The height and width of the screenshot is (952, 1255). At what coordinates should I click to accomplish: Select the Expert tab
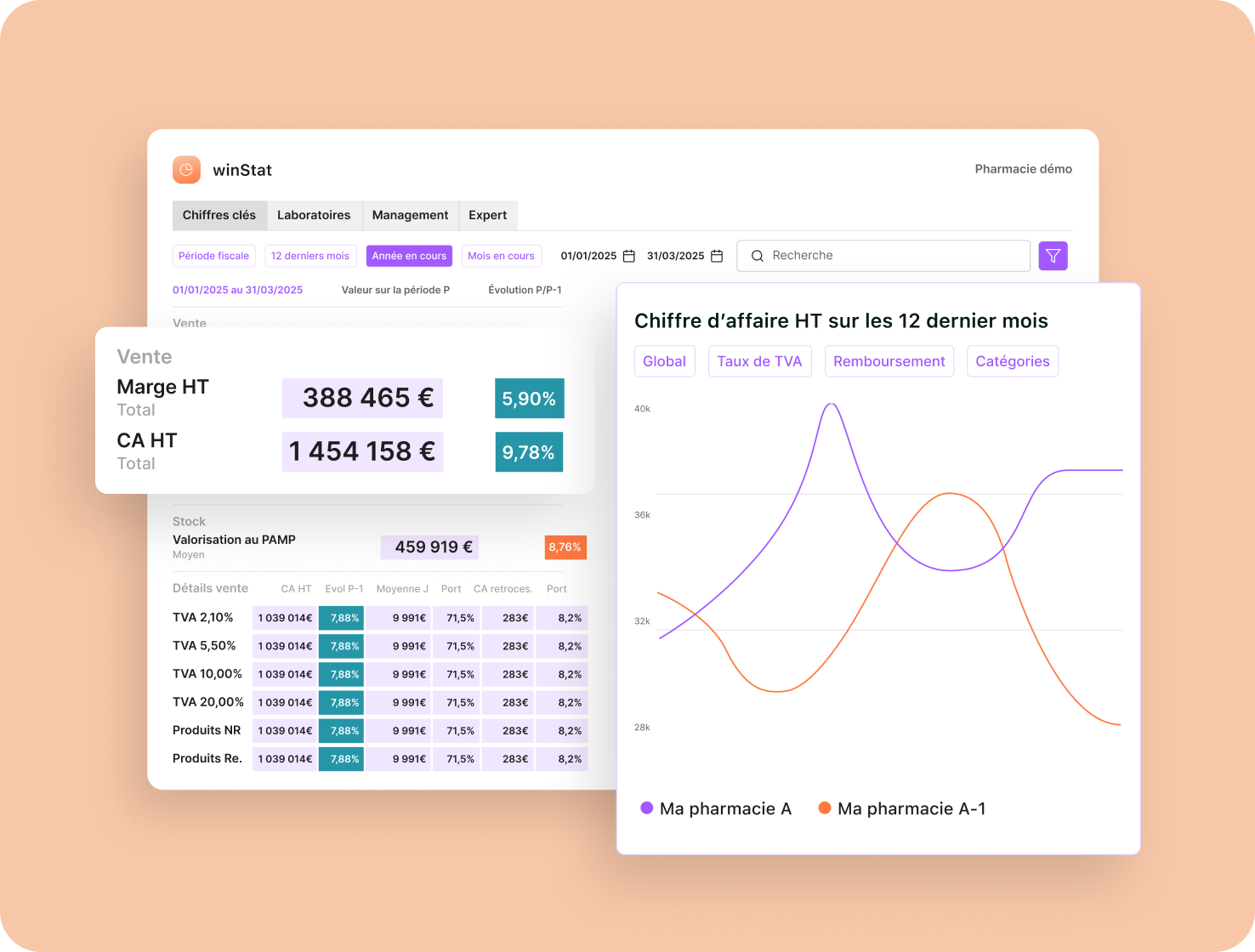pos(487,215)
